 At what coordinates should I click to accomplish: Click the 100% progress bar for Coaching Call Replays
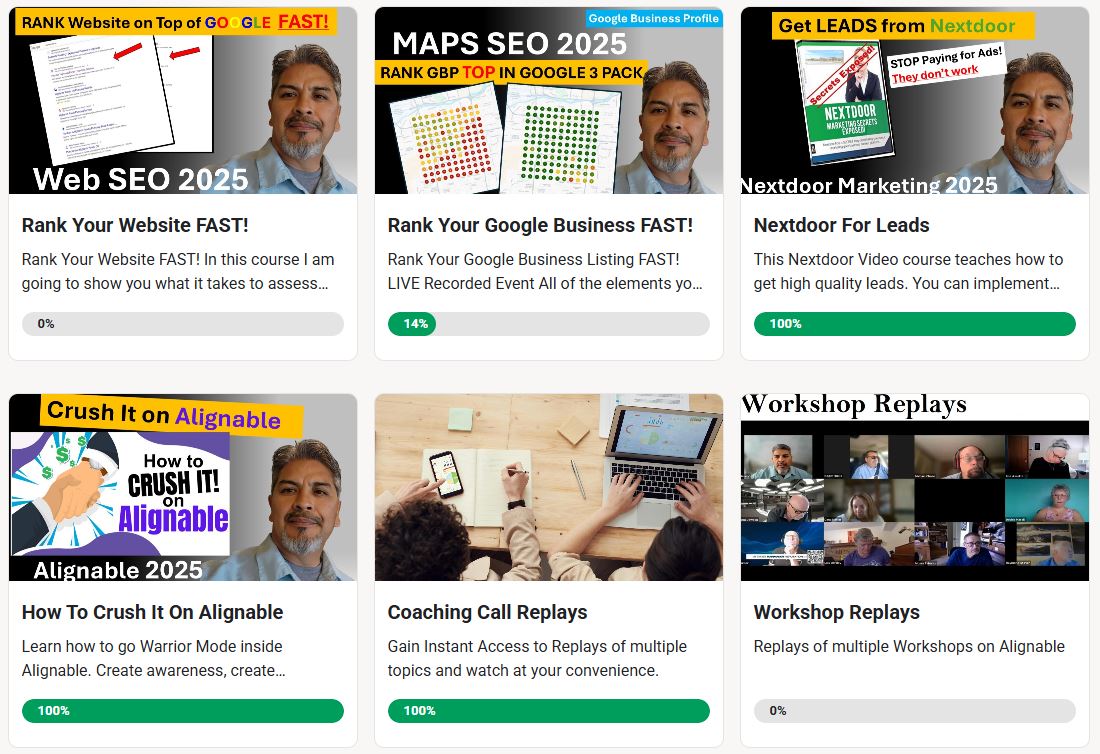[x=549, y=711]
